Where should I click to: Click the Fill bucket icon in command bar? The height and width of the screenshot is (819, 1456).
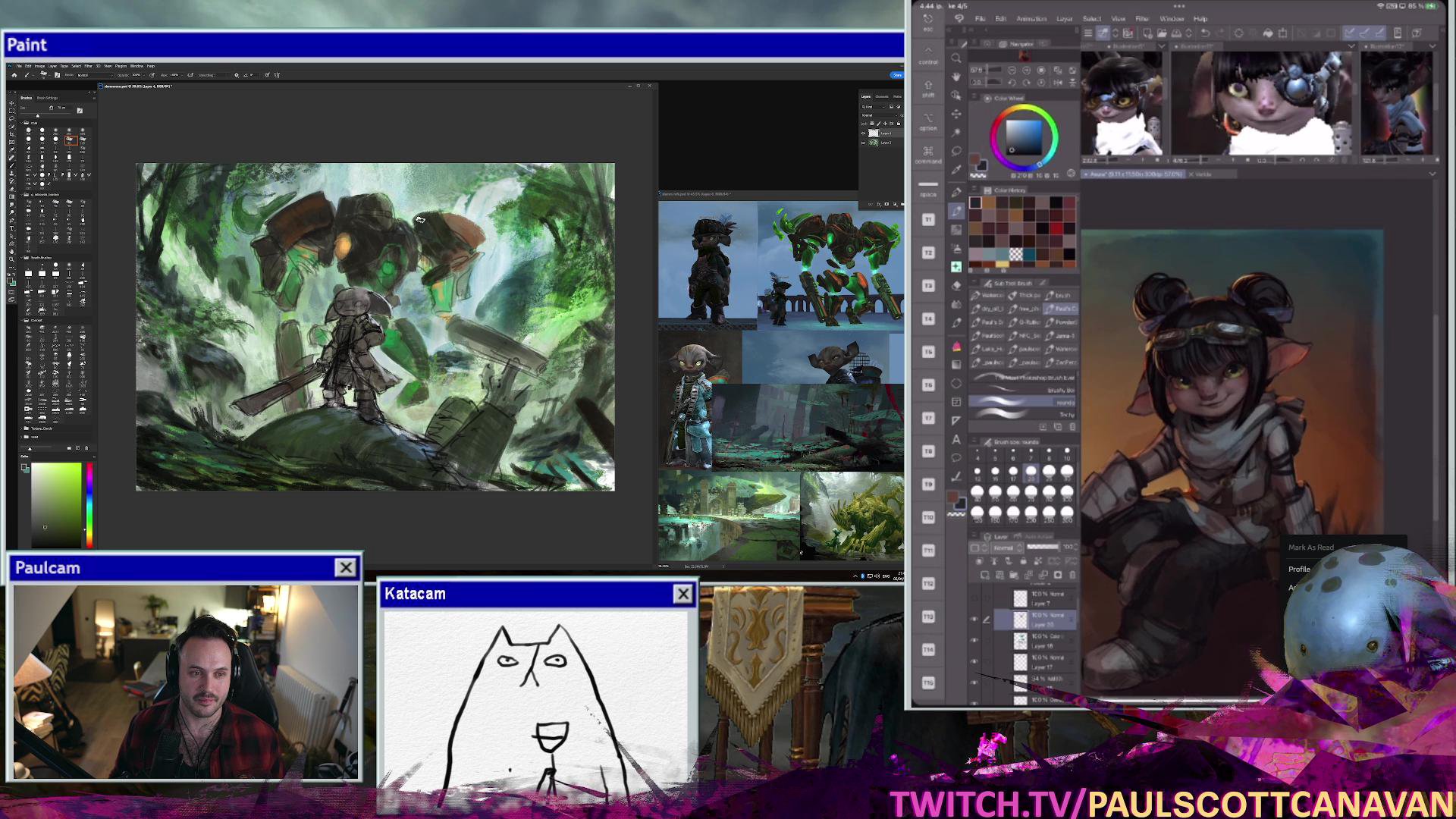(1268, 33)
